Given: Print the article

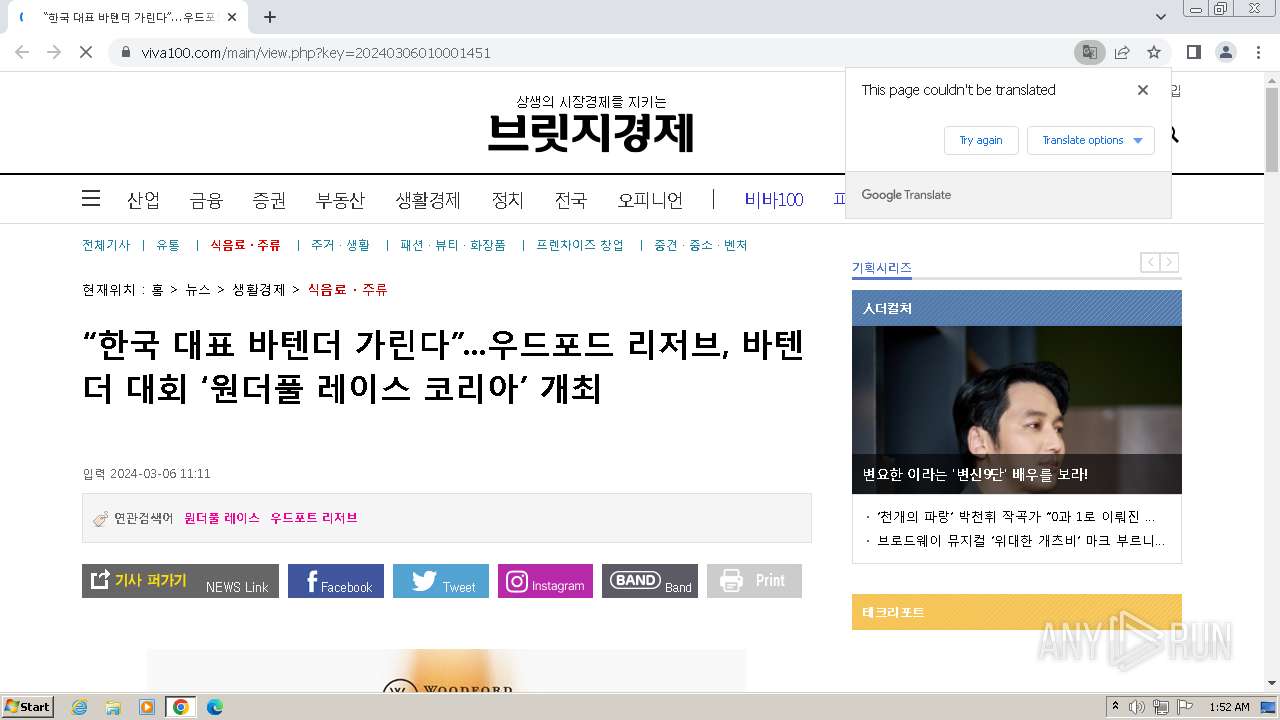Looking at the screenshot, I should (754, 581).
